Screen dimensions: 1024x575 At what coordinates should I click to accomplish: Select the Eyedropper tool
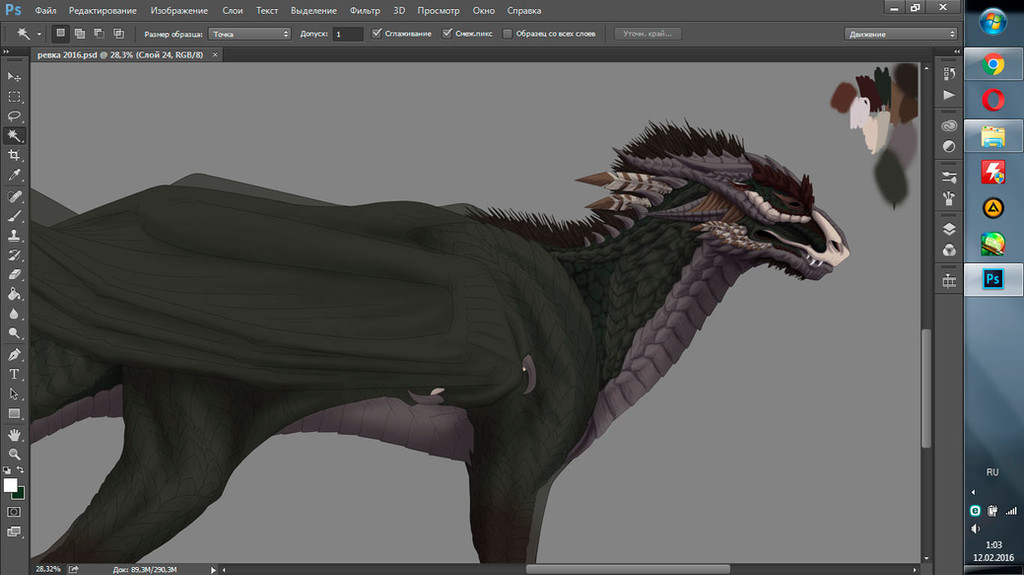[14, 175]
